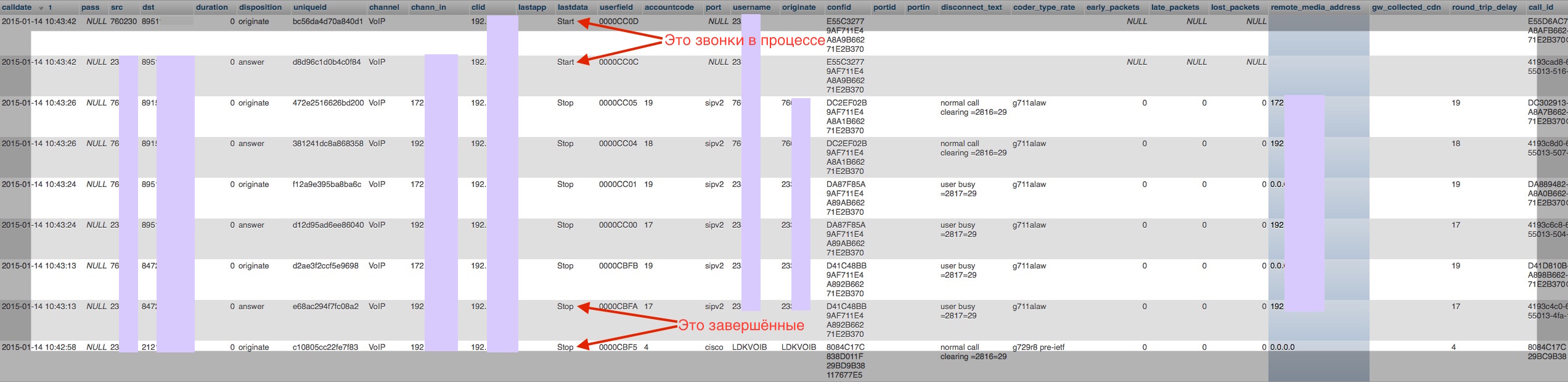Sort by the disposition column header
Screen dimensions: 1568x382
(260, 7)
